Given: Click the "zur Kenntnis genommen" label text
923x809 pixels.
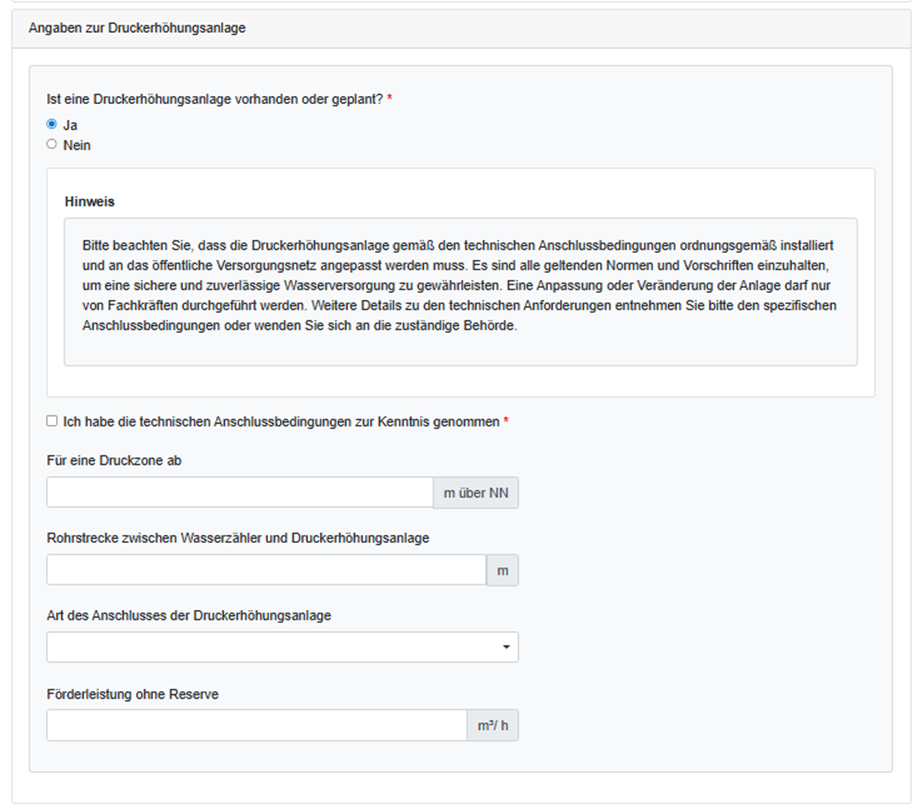Looking at the screenshot, I should pos(280,422).
